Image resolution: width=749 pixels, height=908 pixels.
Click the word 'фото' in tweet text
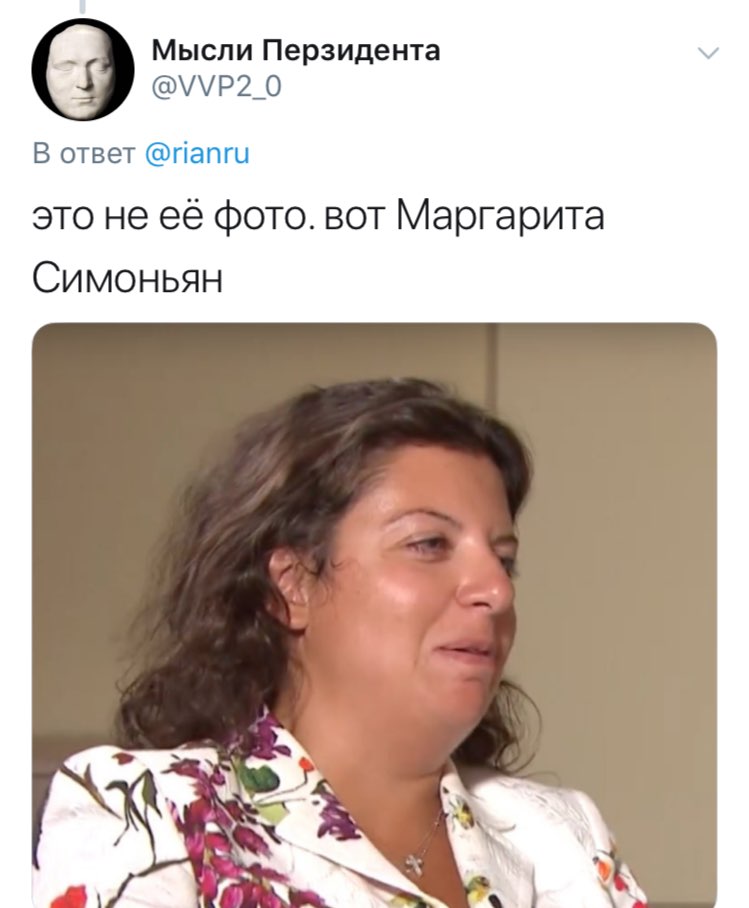(x=259, y=218)
